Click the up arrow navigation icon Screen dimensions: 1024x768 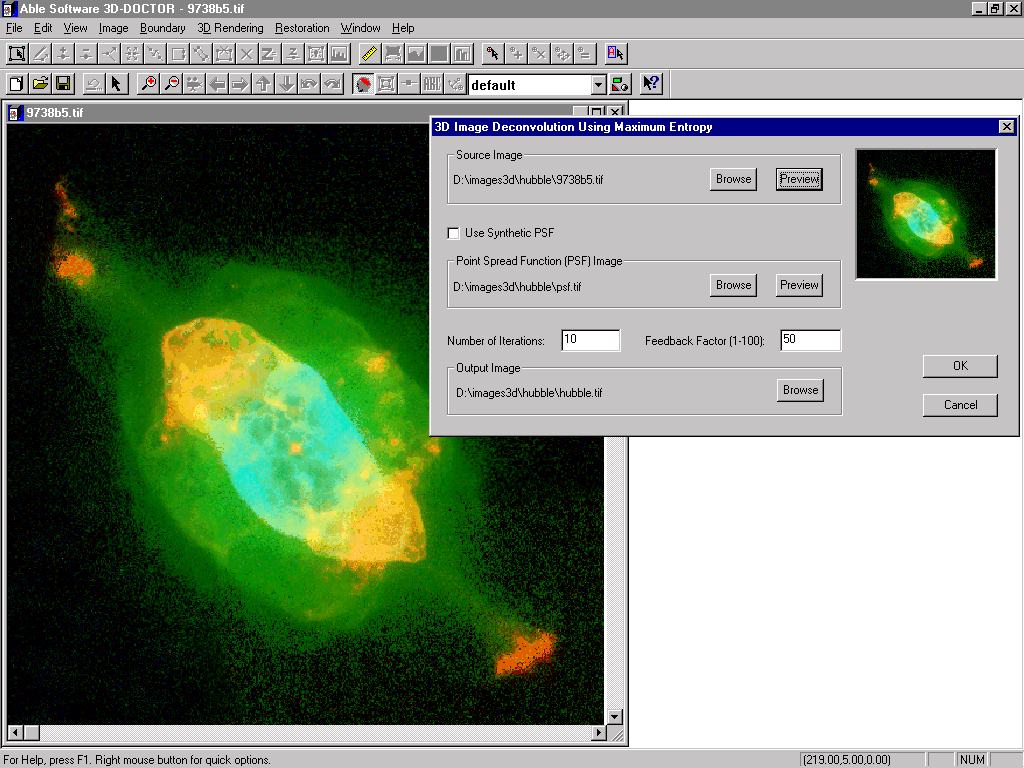[263, 84]
